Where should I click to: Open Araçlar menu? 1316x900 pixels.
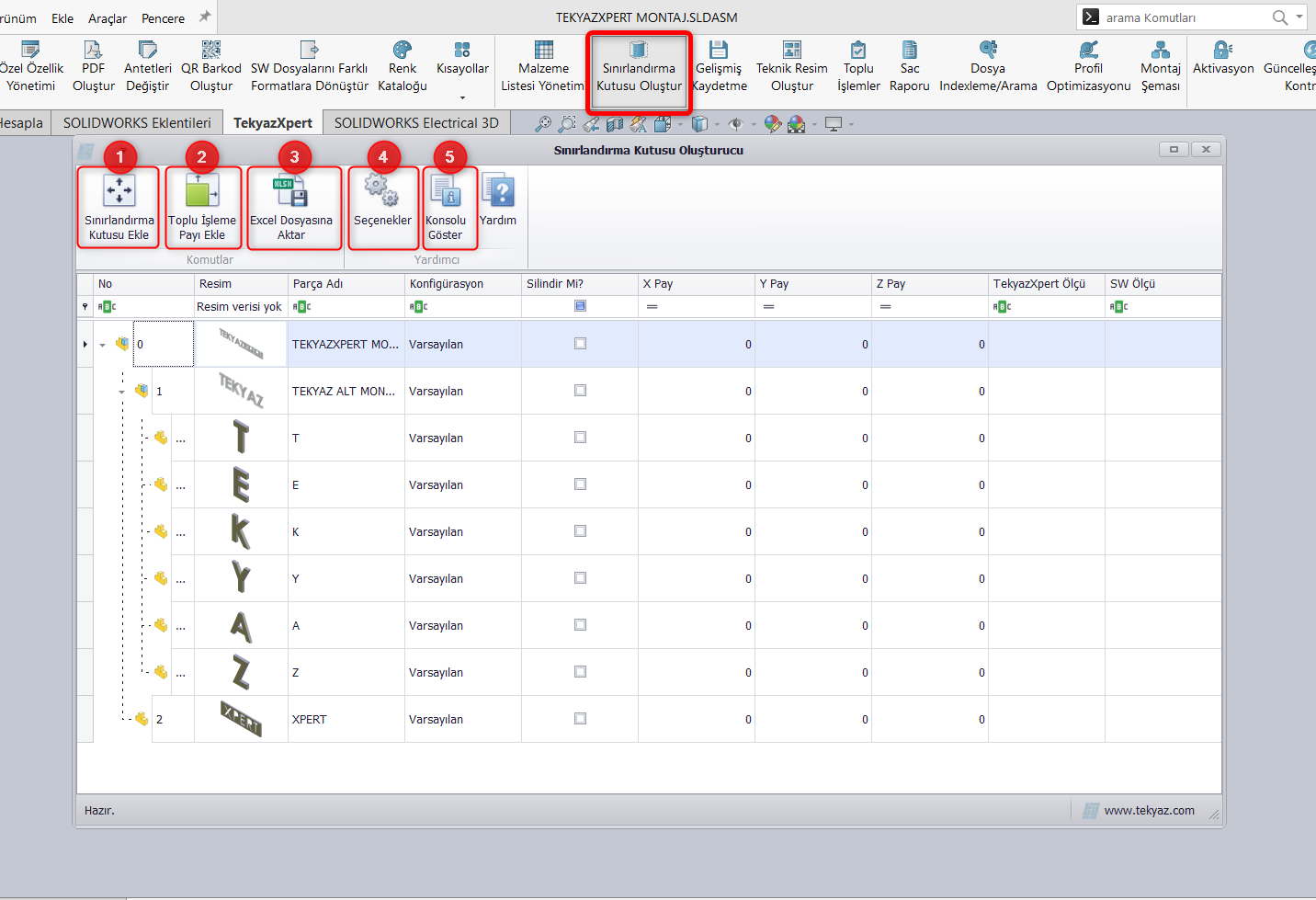point(108,18)
